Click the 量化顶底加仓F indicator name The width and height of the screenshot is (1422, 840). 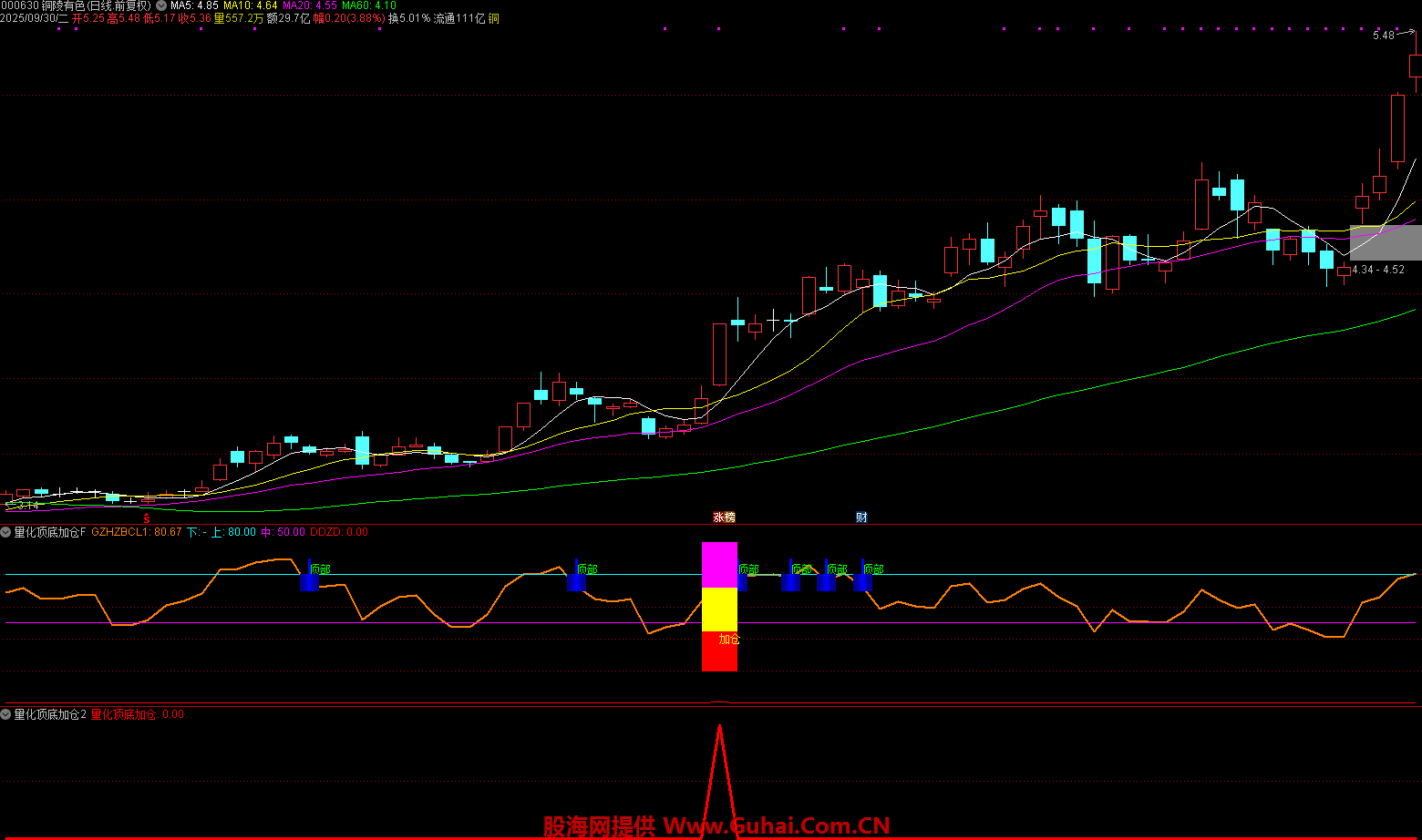pyautogui.click(x=50, y=532)
